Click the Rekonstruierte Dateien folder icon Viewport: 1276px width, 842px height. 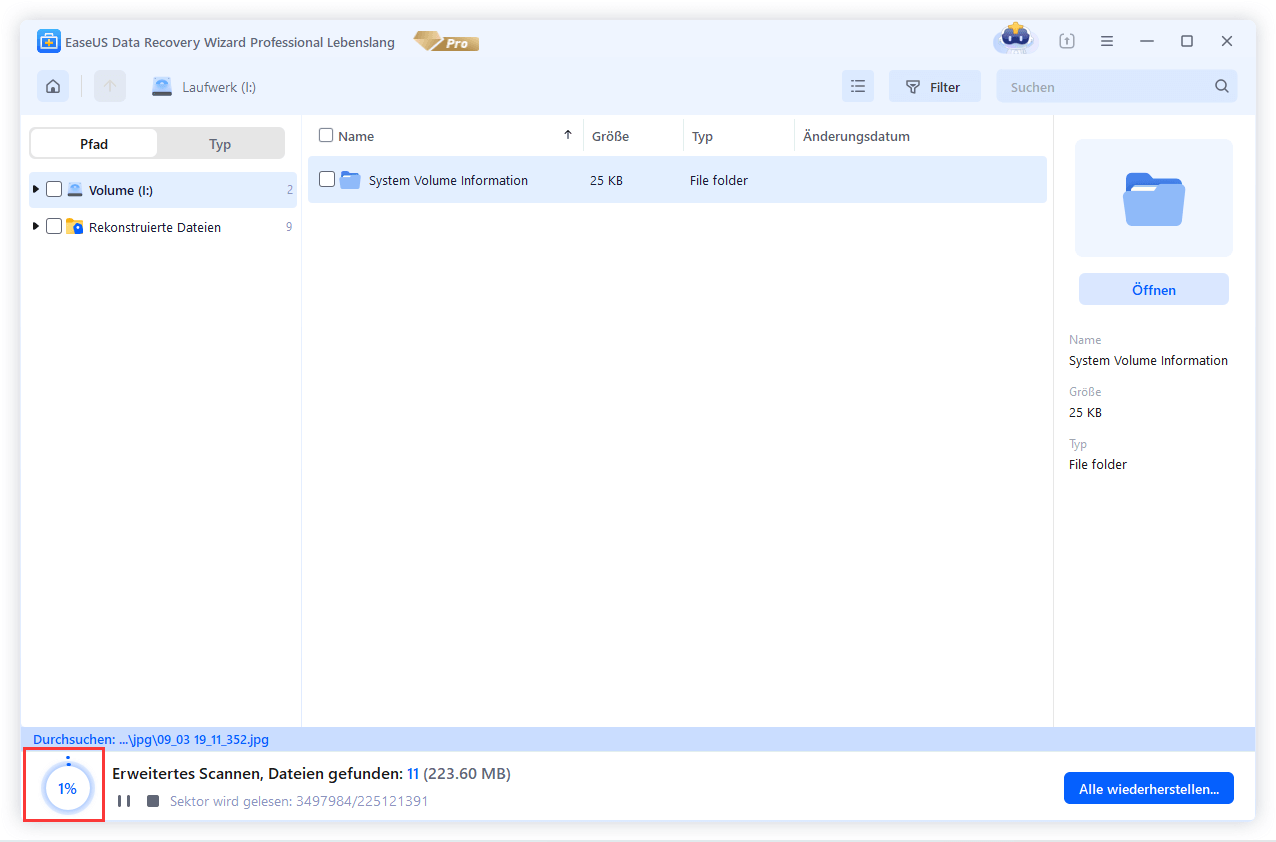(75, 227)
